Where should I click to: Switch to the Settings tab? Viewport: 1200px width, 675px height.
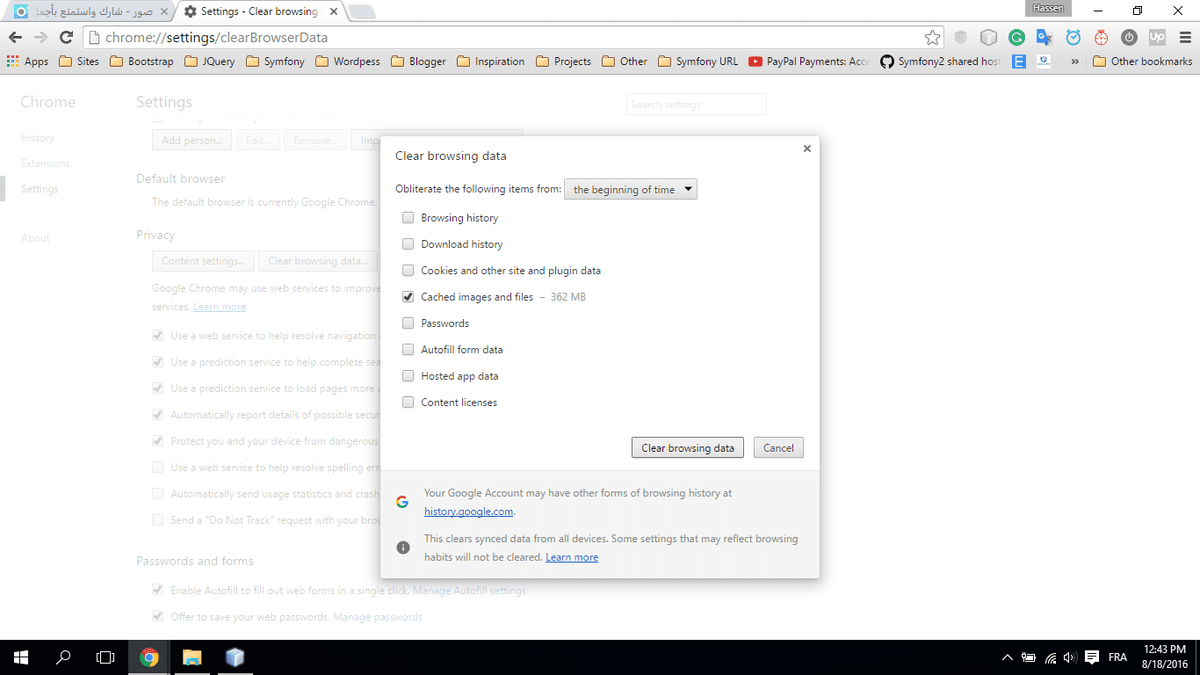click(258, 12)
